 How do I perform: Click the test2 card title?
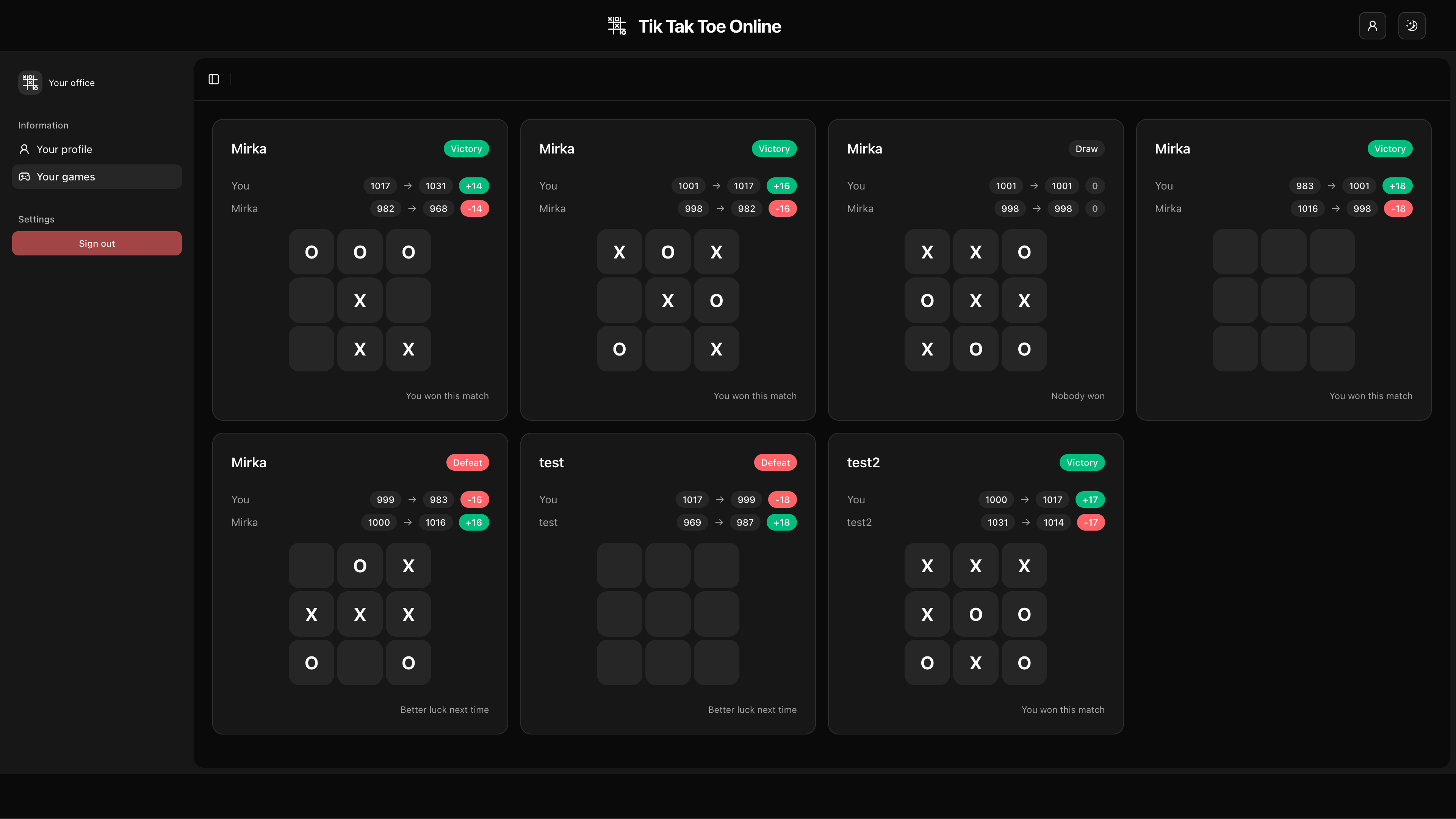pos(863,462)
